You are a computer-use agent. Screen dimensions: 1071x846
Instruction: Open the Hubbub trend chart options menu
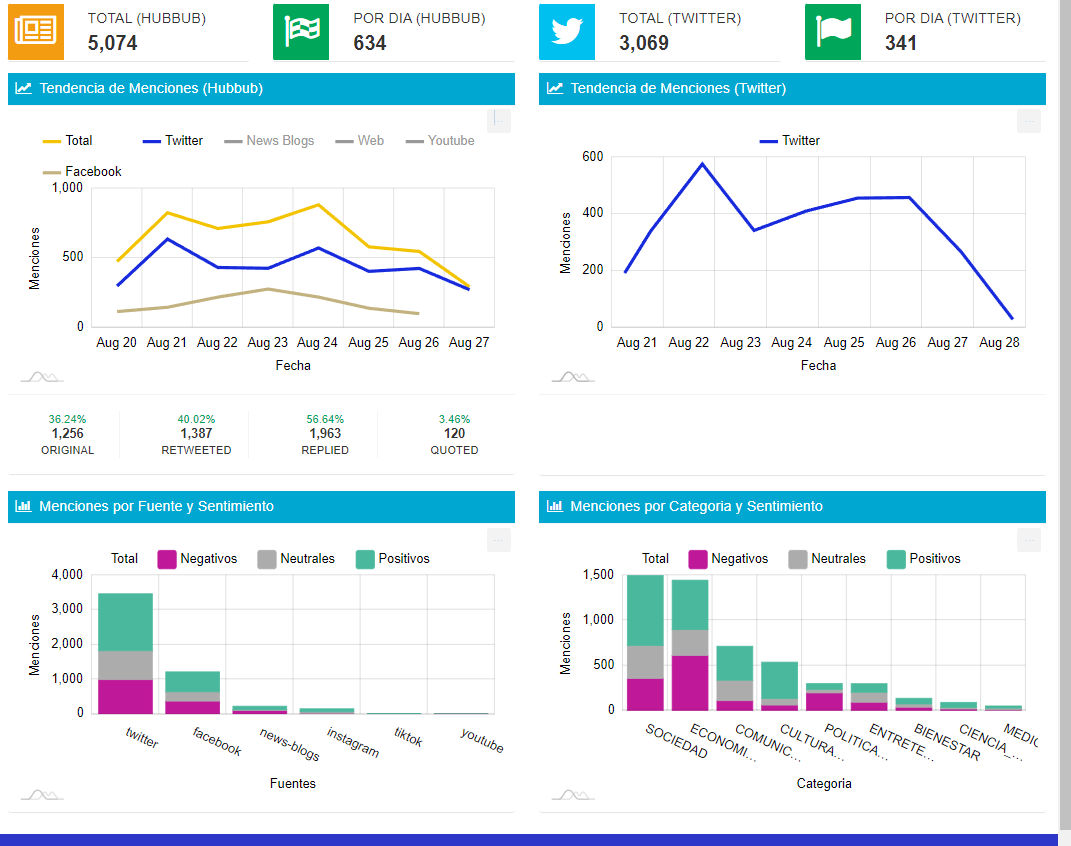499,121
